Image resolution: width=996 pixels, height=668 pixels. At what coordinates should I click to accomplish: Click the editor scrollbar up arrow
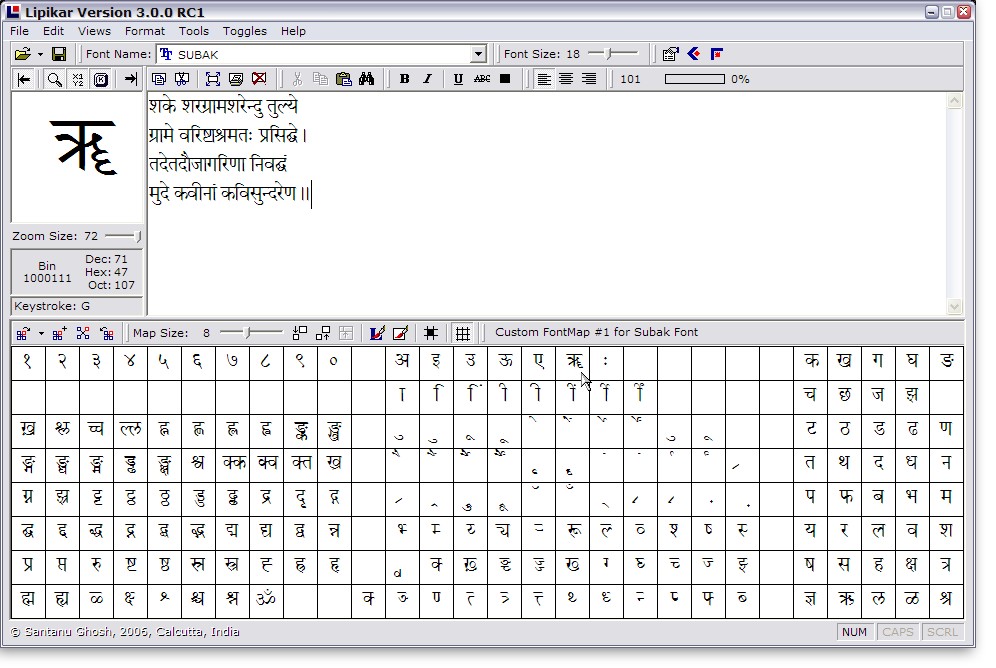pyautogui.click(x=954, y=101)
